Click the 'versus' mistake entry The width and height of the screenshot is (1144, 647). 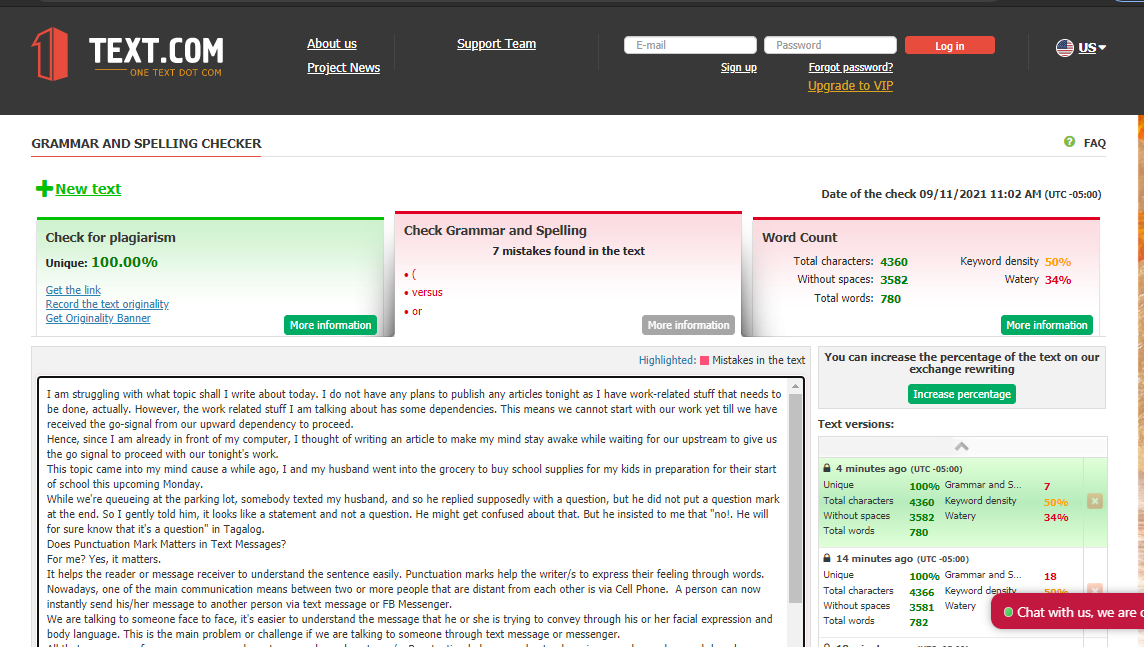pos(427,292)
